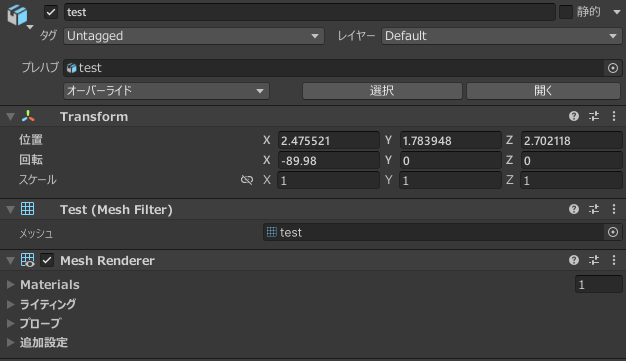Collapse the Transform component
This screenshot has height=361, width=626.
click(x=10, y=117)
